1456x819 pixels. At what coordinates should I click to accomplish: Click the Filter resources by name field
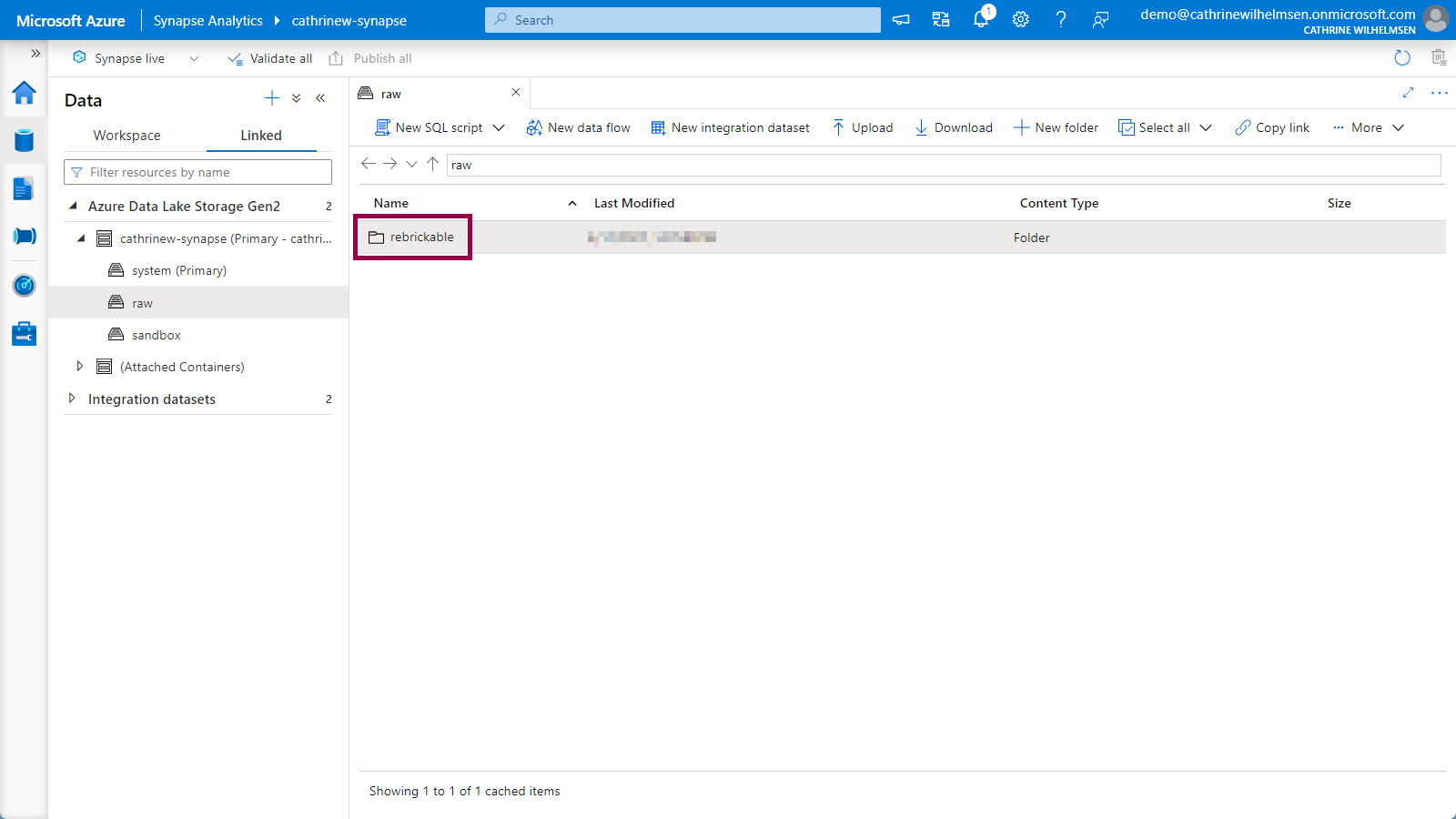click(198, 172)
